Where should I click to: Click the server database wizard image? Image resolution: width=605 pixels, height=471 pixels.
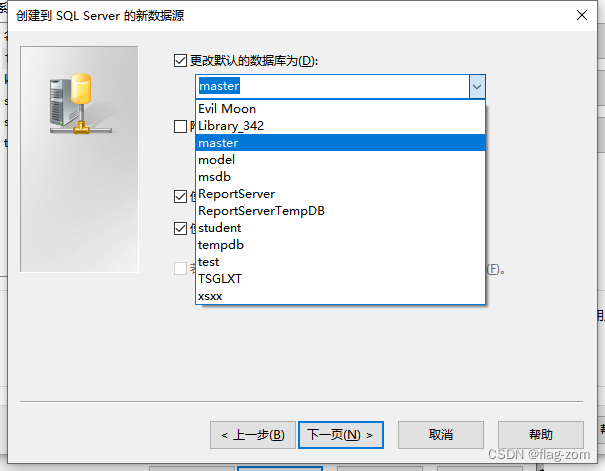79,159
